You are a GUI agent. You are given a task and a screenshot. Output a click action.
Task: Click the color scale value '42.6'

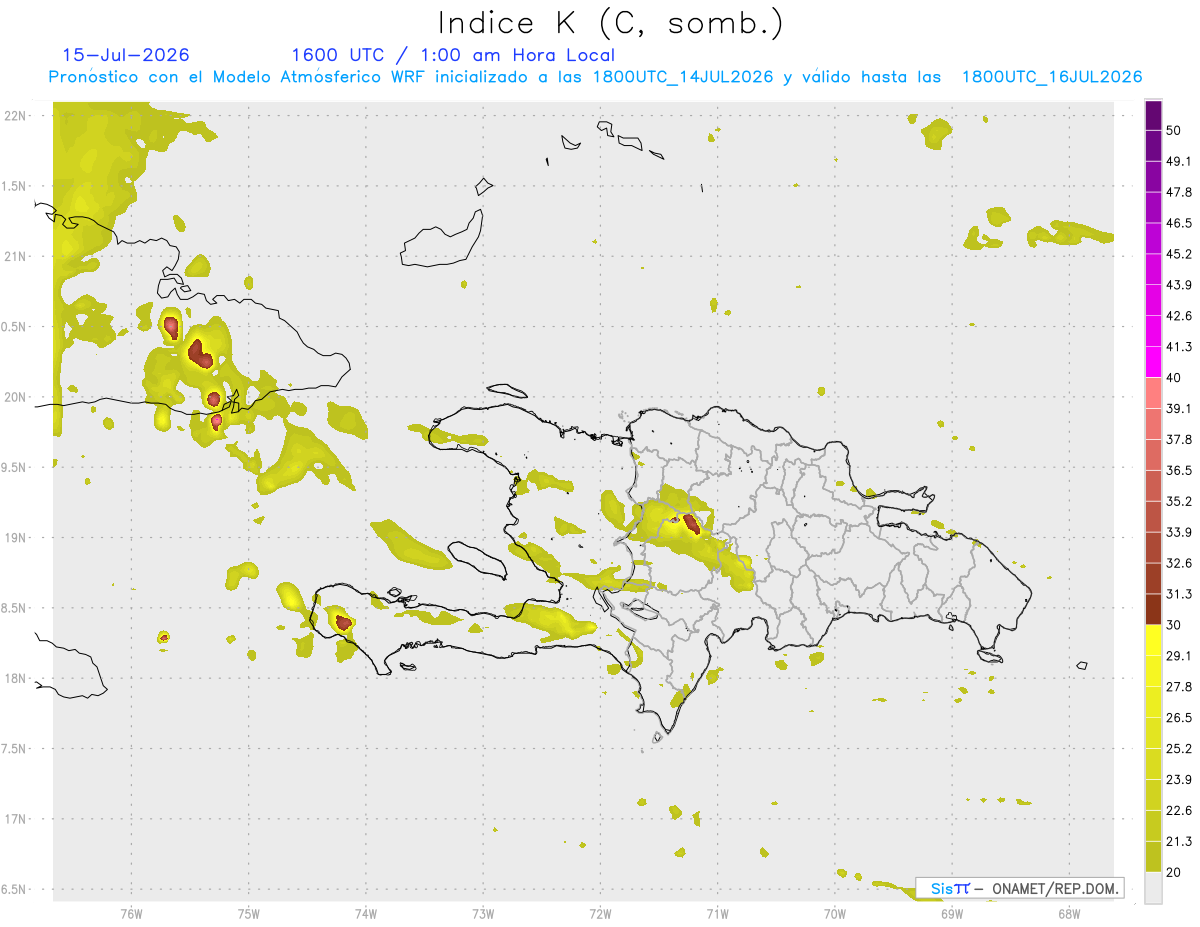(x=1179, y=316)
